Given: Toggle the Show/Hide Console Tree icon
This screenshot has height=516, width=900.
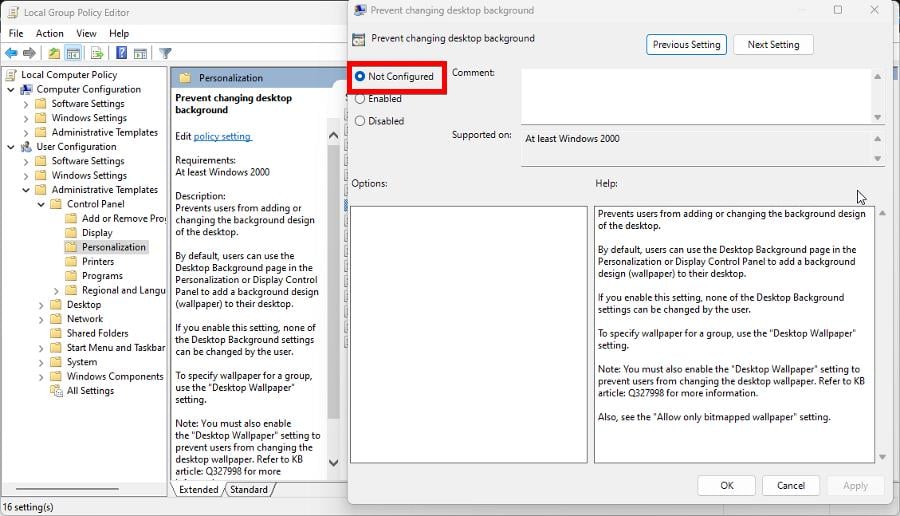Looking at the screenshot, I should tap(73, 53).
